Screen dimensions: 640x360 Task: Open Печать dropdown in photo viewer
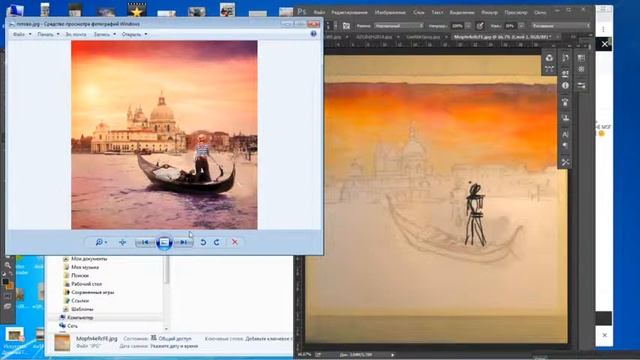pos(48,34)
